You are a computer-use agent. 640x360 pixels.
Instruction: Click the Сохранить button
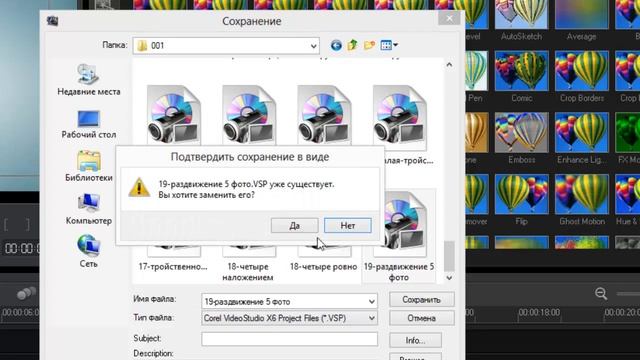[422, 300]
